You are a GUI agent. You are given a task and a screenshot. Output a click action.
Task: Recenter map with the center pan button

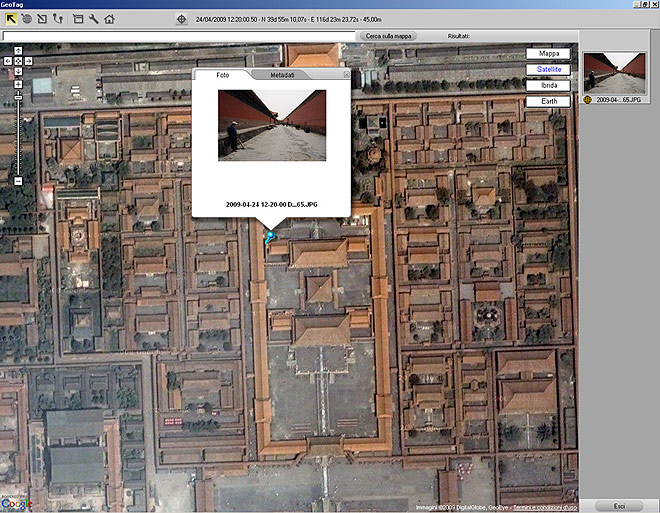(18, 61)
